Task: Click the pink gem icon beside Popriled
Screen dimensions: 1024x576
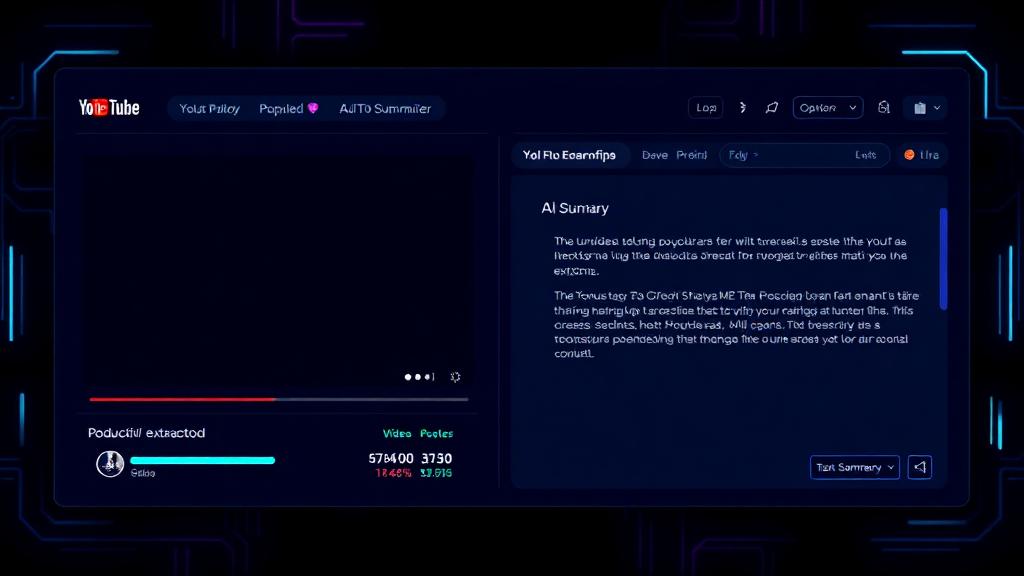Action: coord(313,108)
